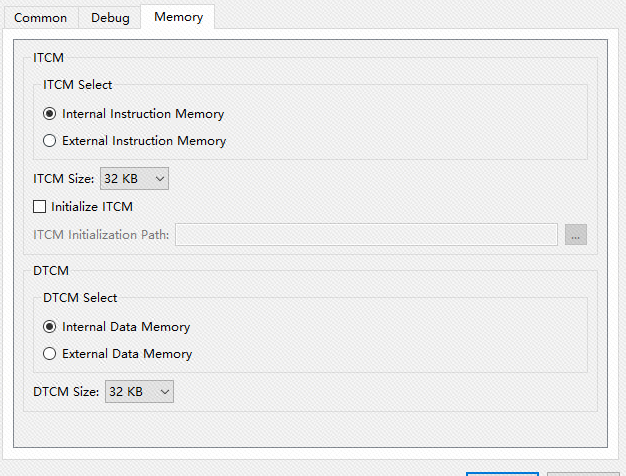Switch to the Common tab
Screen dimensions: 626x476
point(41,18)
